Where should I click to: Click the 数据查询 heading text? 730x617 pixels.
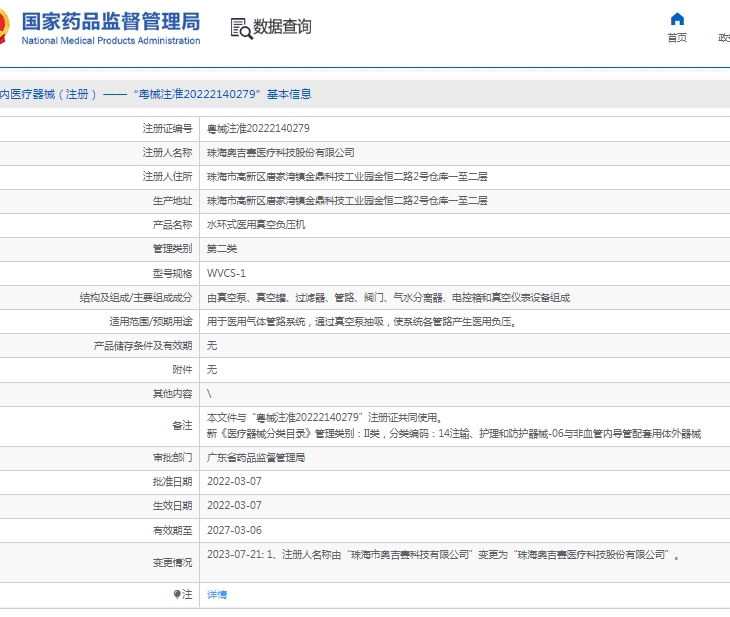point(282,27)
